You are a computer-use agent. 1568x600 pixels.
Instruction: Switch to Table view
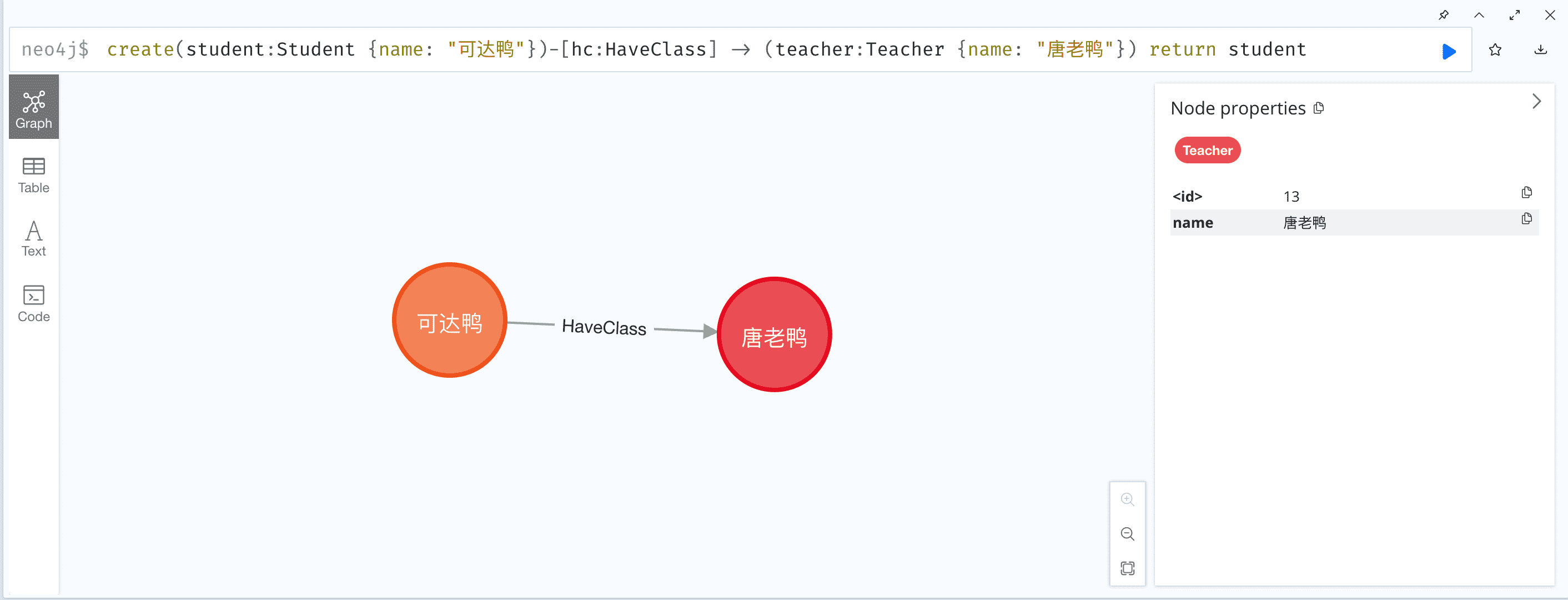coord(33,176)
